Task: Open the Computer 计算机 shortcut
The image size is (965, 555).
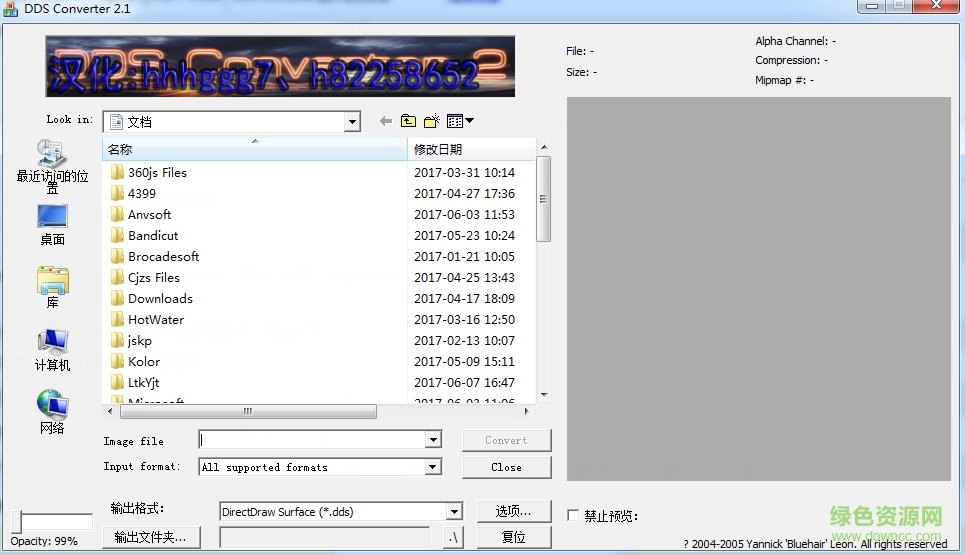Action: [x=52, y=350]
